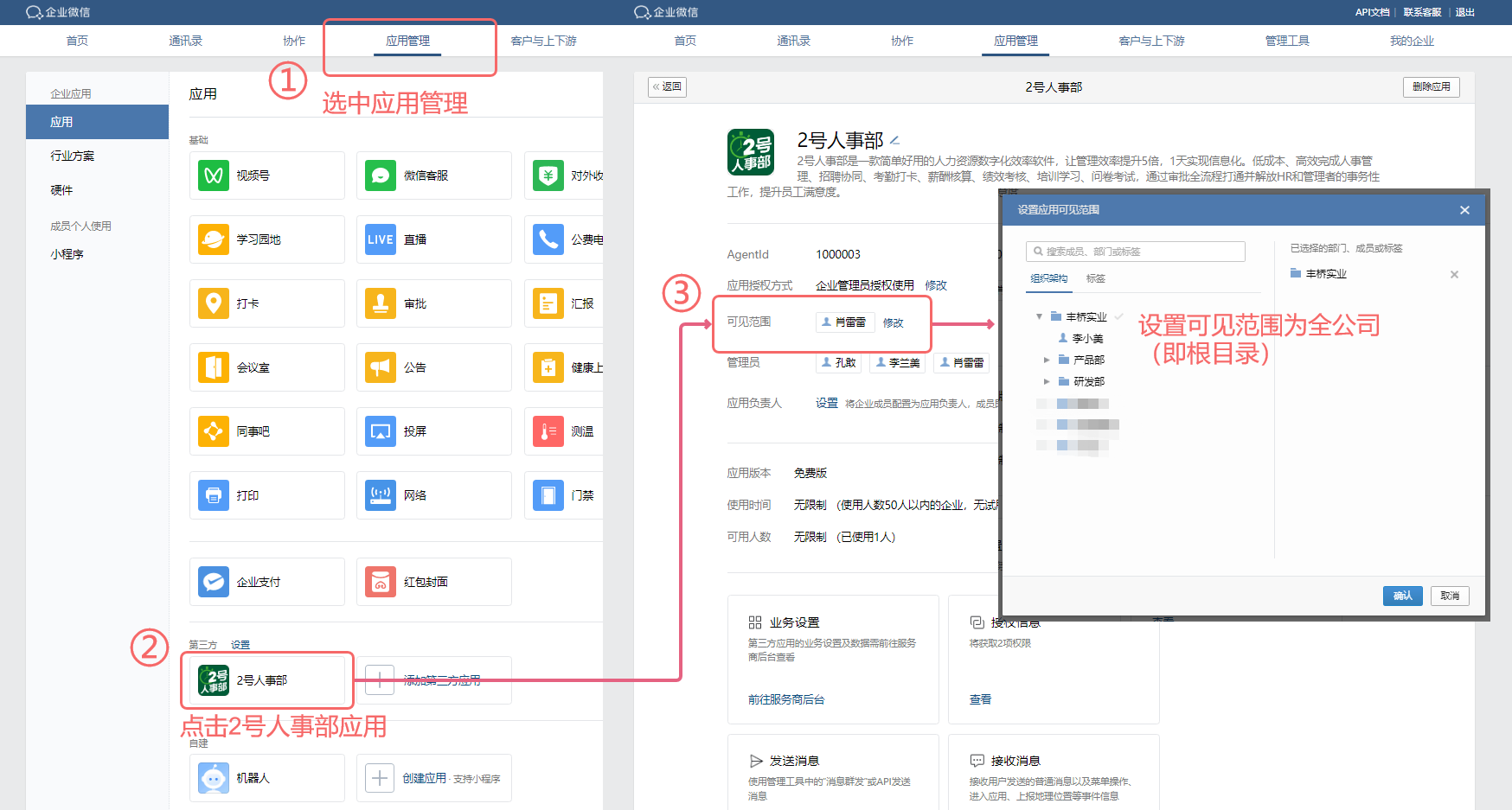Open API文档 link in top bar
1512x810 pixels.
pyautogui.click(x=1372, y=12)
